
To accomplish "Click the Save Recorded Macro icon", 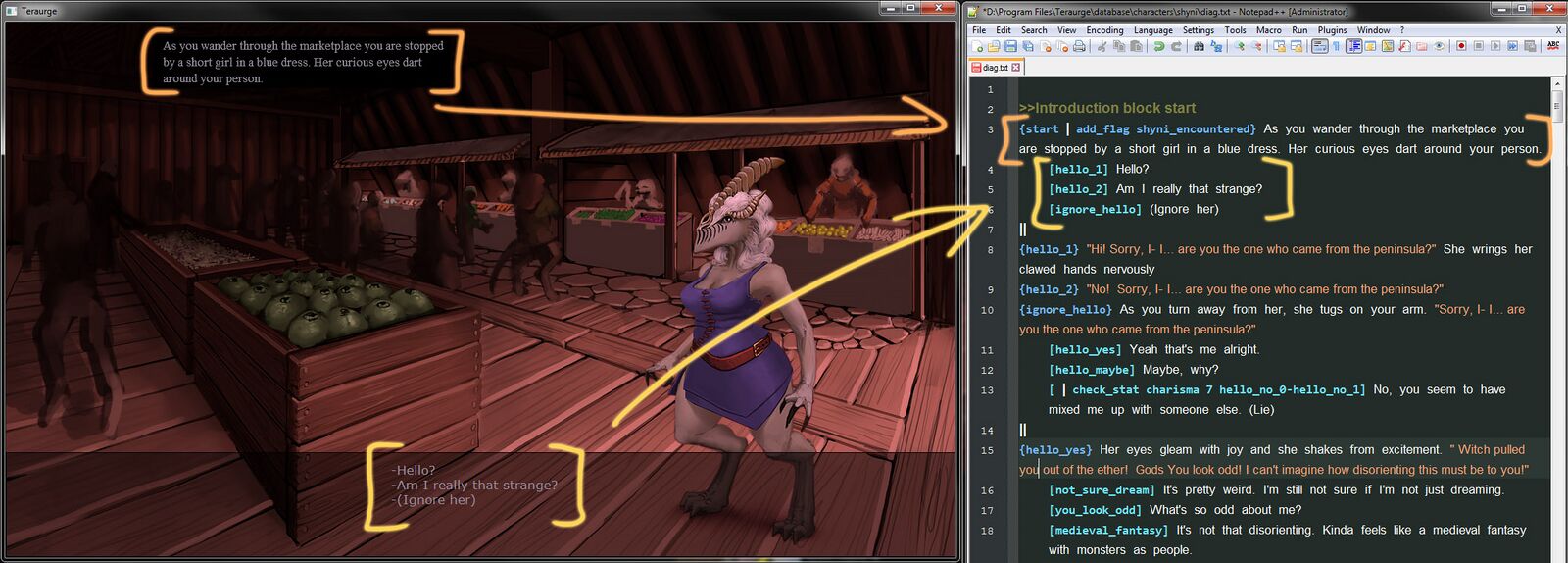I will pyautogui.click(x=1530, y=46).
